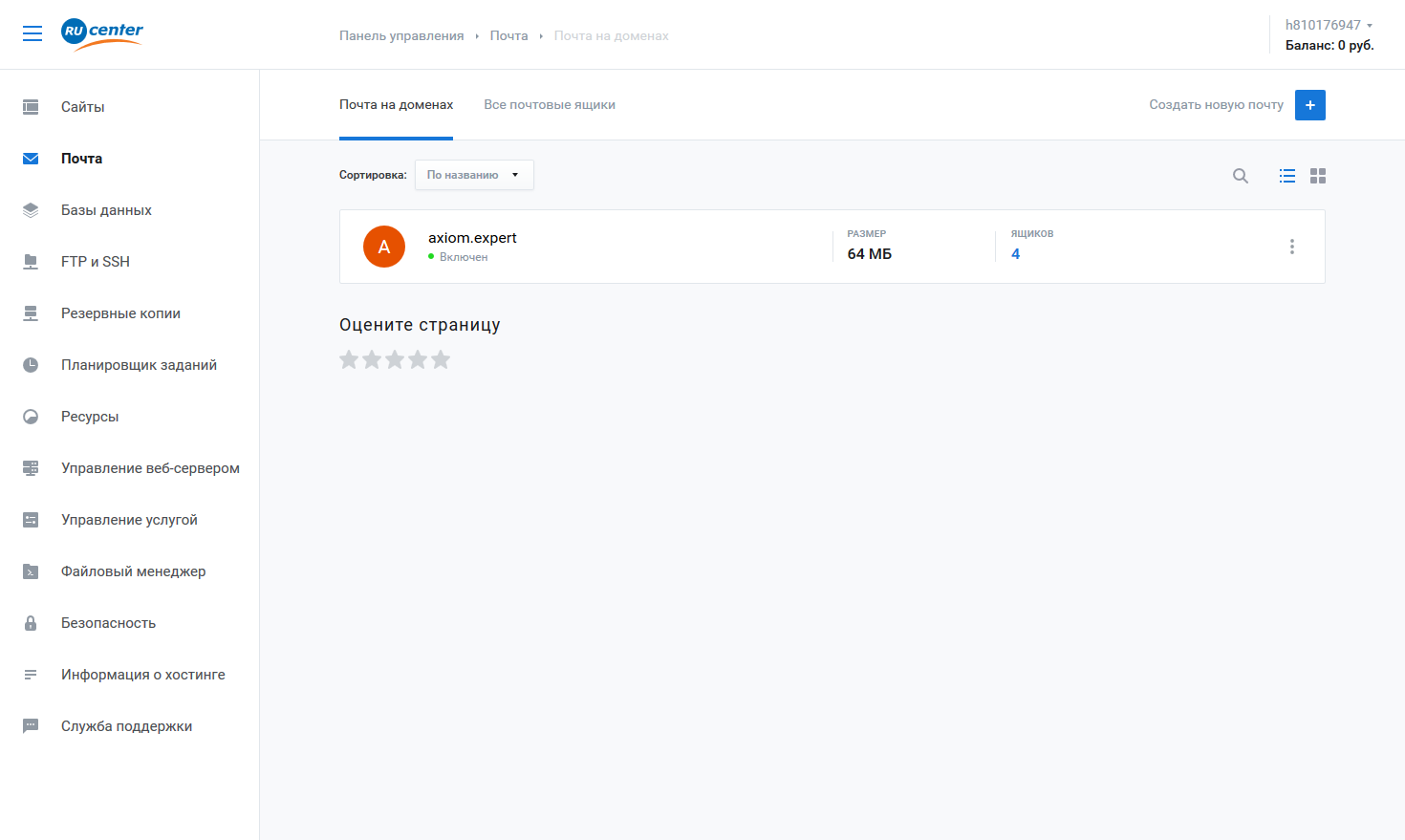Open the sorting dropdown "По названию"
Image resolution: width=1405 pixels, height=840 pixels.
[x=474, y=175]
